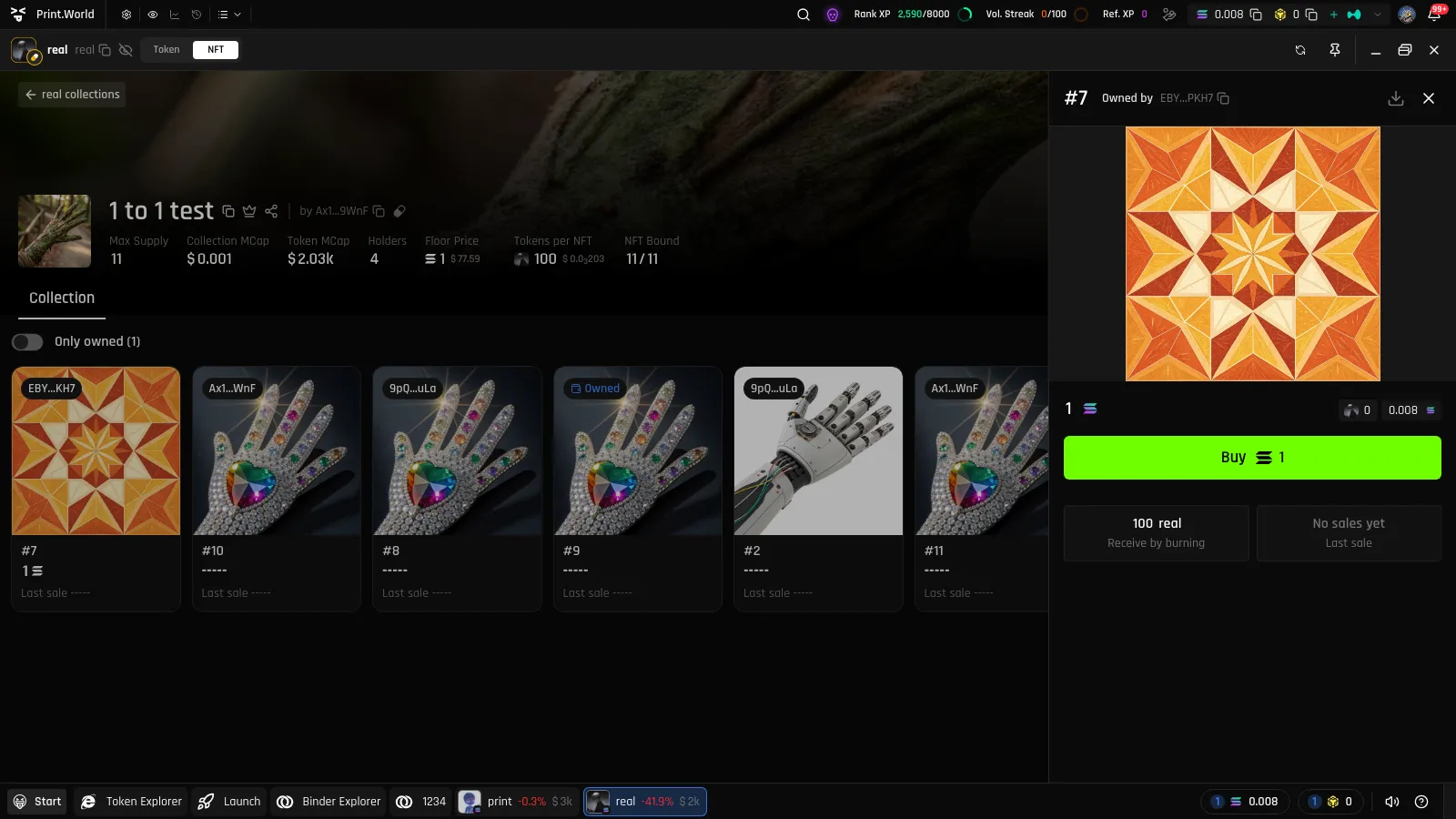Toggle the Only owned switch

(27, 341)
